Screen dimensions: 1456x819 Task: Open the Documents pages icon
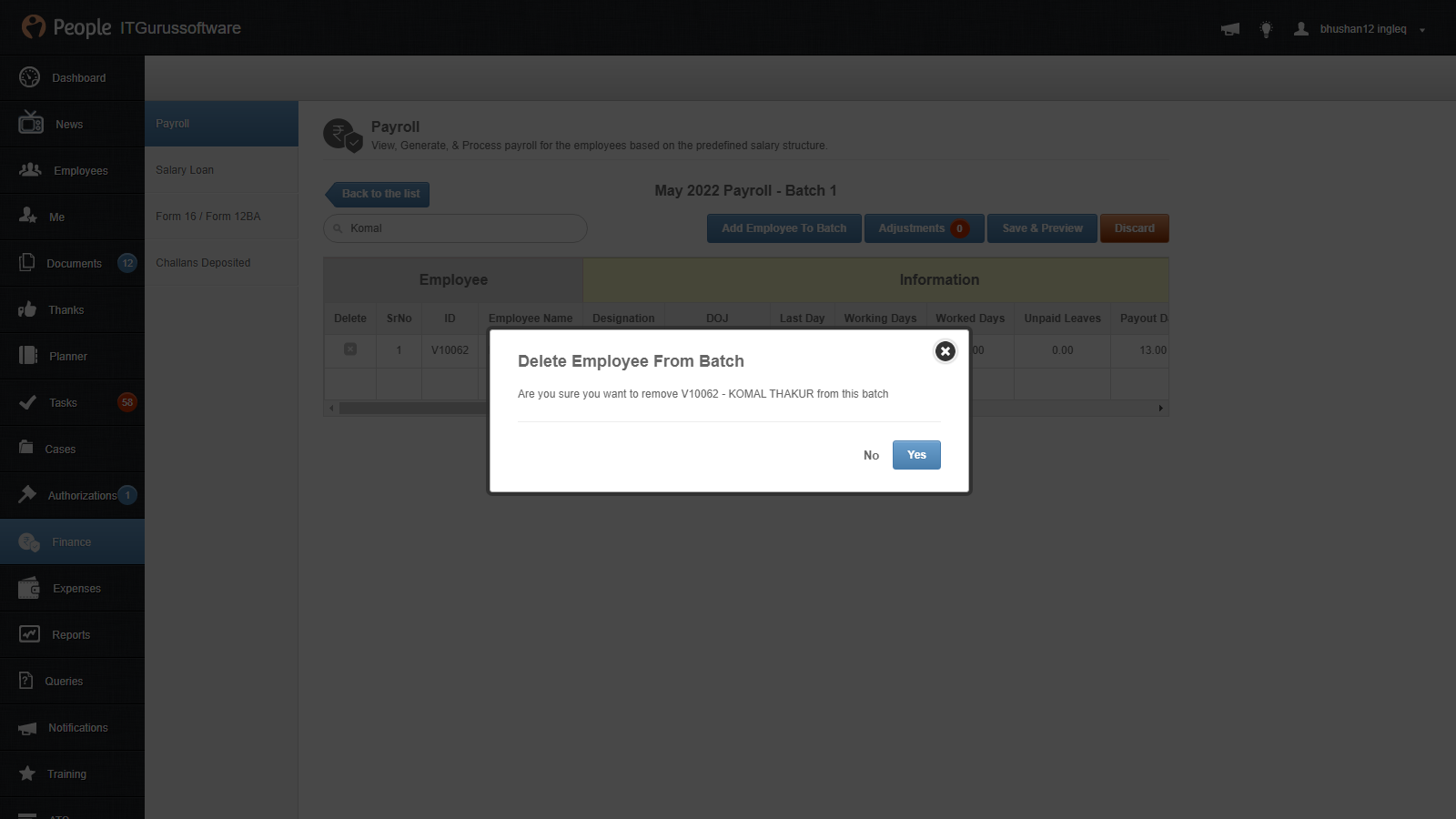click(27, 262)
